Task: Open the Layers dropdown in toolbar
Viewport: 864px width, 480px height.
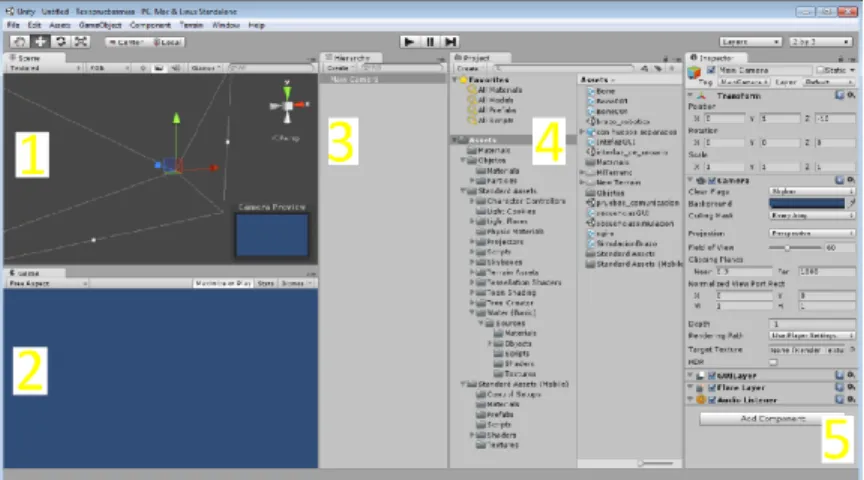Action: (750, 42)
